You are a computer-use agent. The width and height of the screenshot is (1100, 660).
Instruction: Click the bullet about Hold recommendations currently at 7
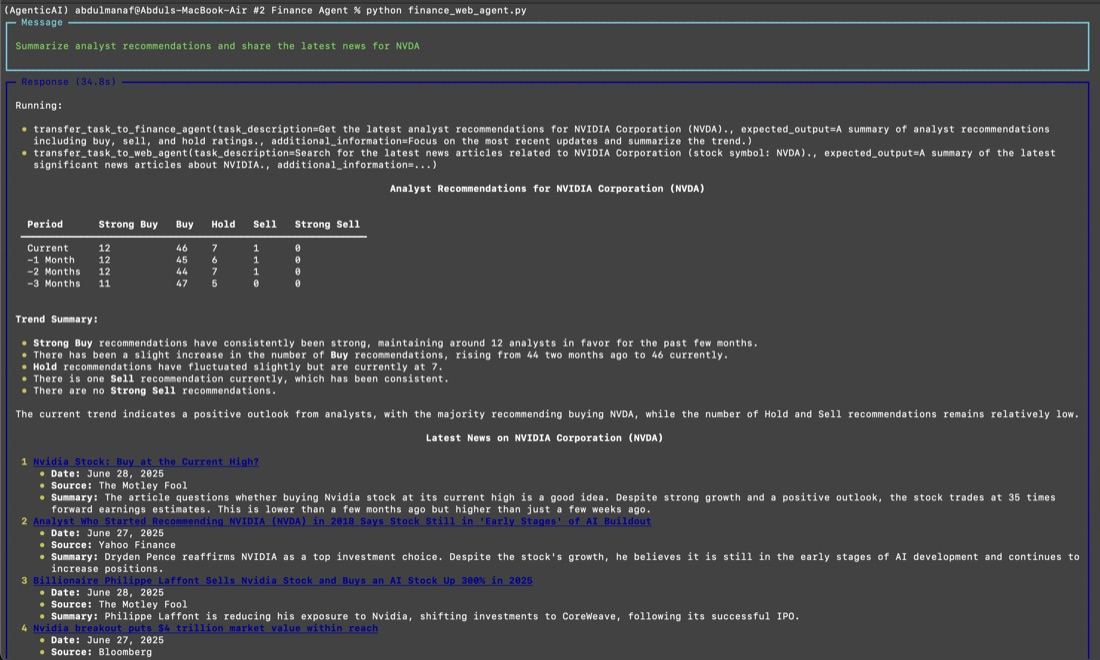pos(238,367)
